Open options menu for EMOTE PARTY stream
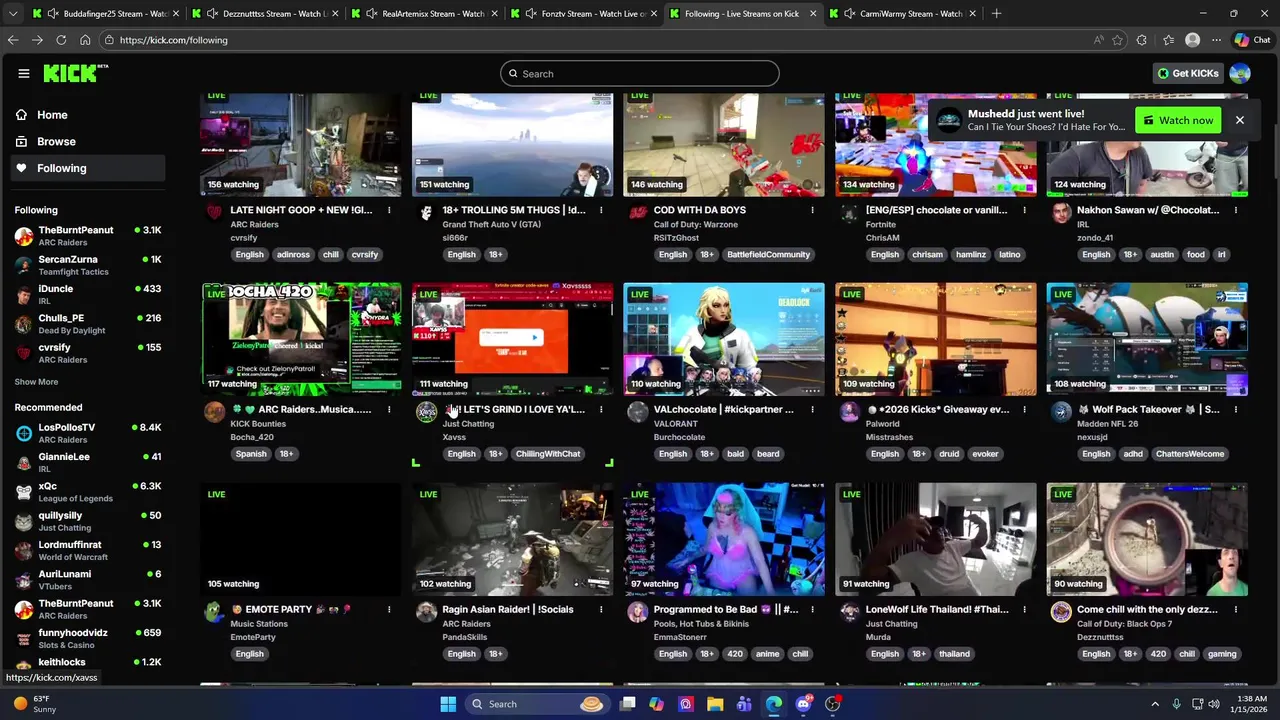The width and height of the screenshot is (1280, 720). 389,609
